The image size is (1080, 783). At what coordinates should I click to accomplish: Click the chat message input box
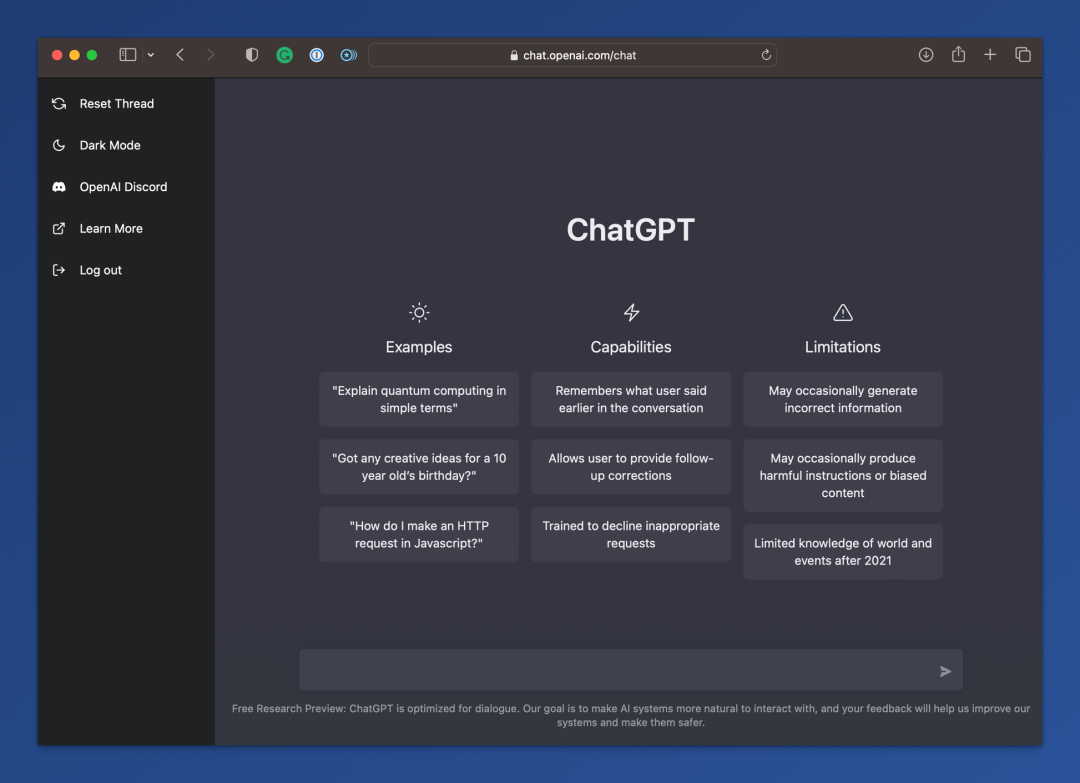point(631,670)
